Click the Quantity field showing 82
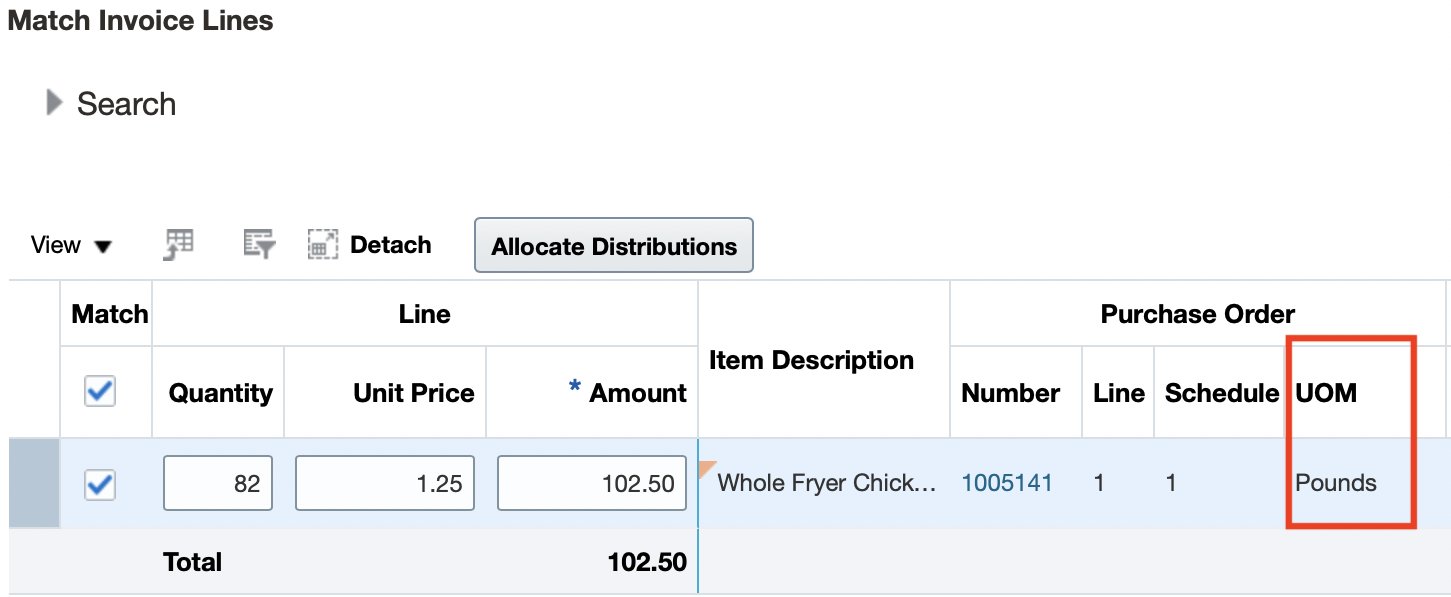Viewport: 1451px width, 597px height. [218, 484]
